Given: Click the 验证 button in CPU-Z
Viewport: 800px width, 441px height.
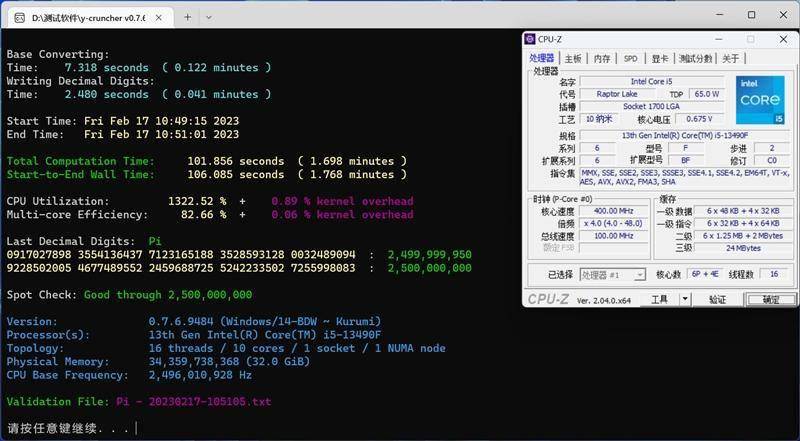Looking at the screenshot, I should coord(717,300).
